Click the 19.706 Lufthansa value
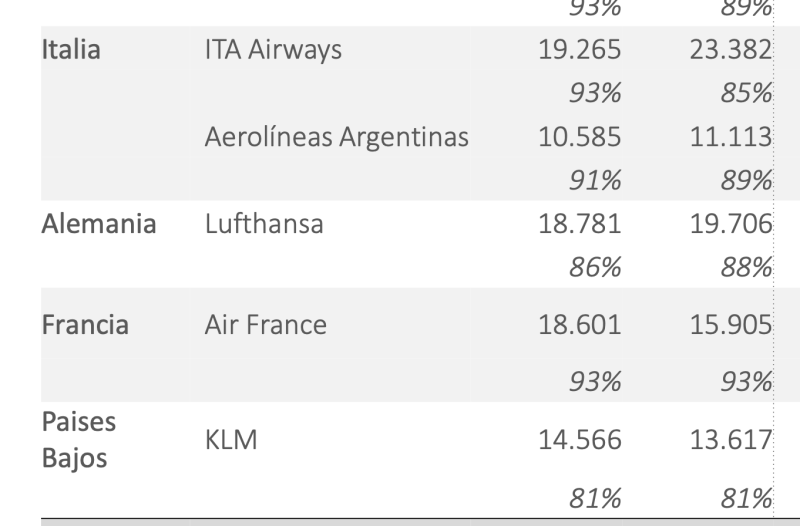Image resolution: width=800 pixels, height=526 pixels. tap(730, 224)
